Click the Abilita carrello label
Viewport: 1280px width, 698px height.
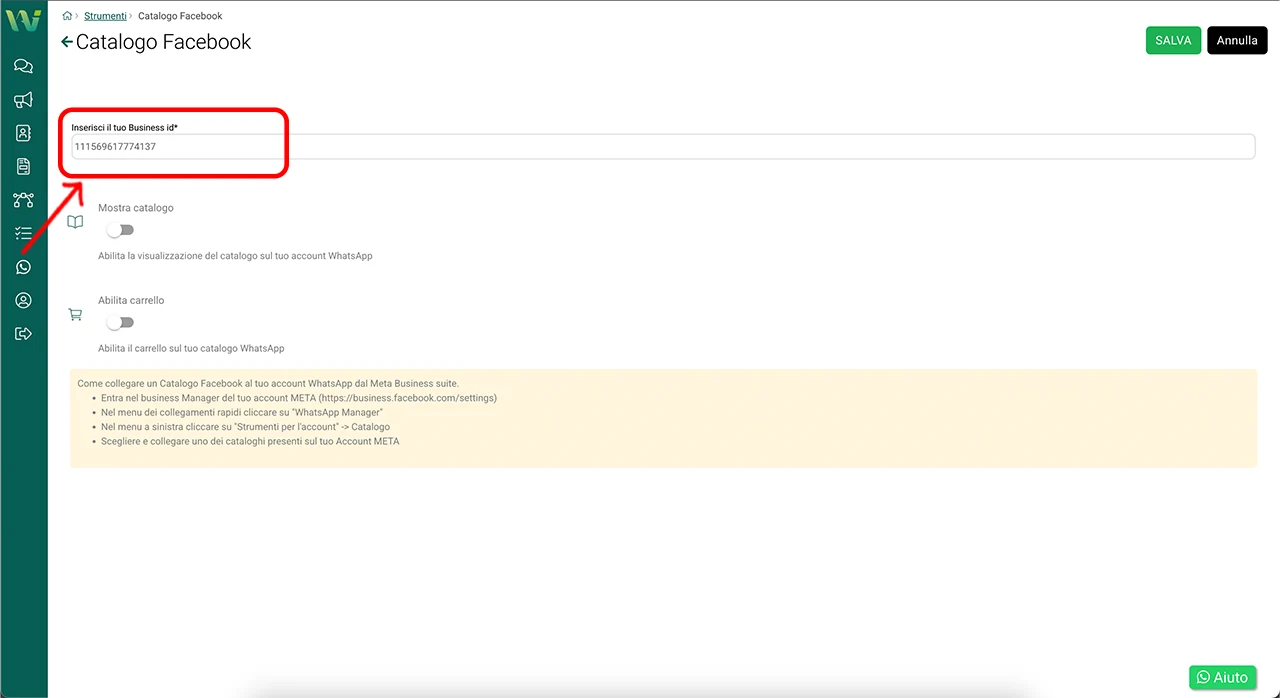(x=131, y=300)
